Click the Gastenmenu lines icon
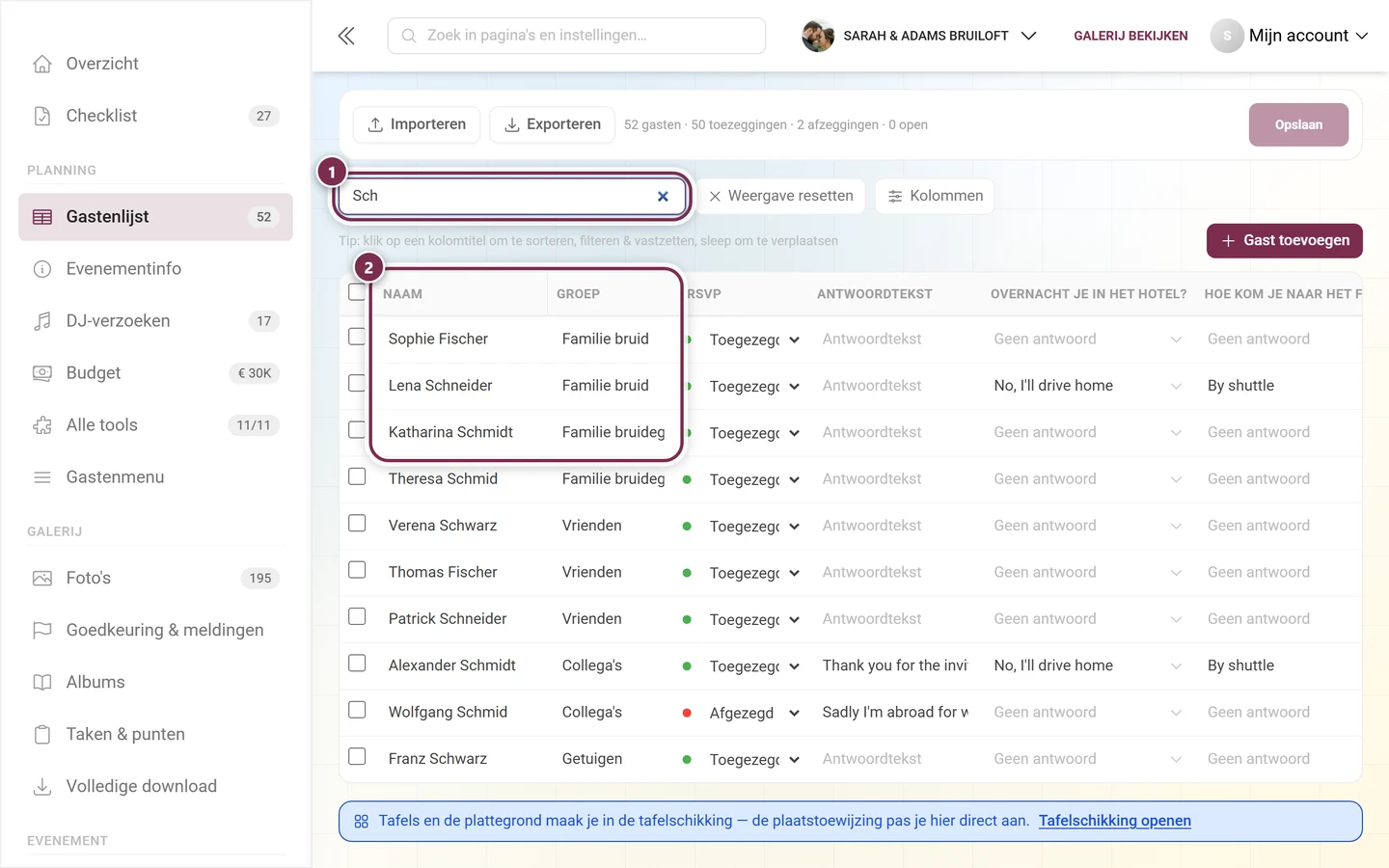 42,477
